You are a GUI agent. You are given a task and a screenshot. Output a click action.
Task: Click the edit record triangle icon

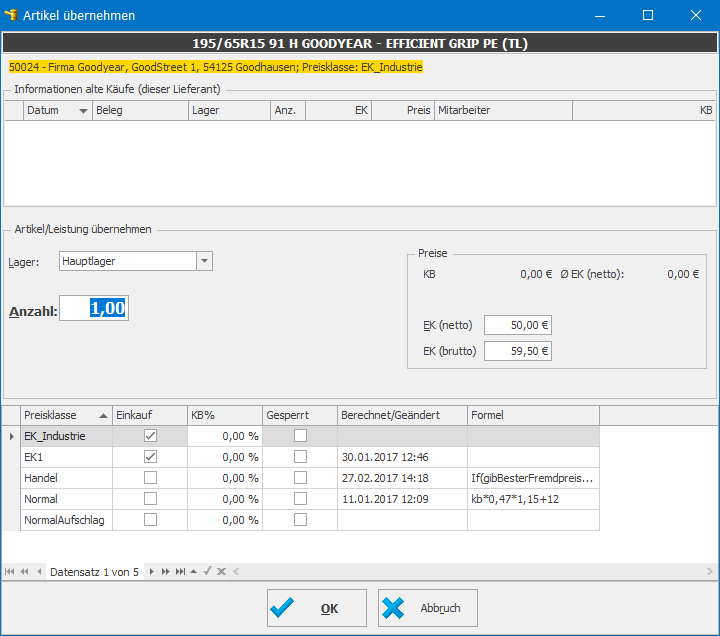pos(194,571)
